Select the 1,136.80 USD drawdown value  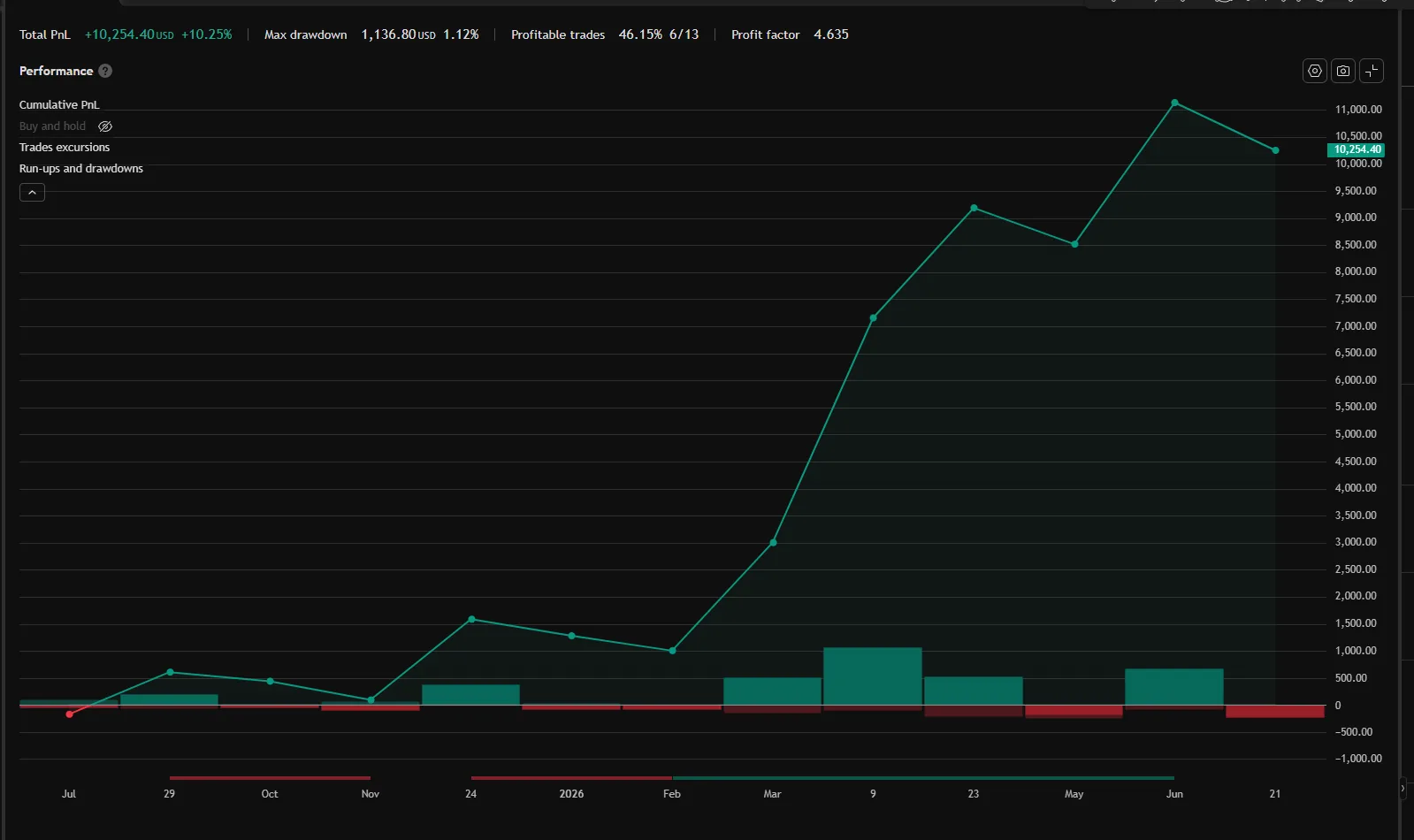tap(398, 34)
